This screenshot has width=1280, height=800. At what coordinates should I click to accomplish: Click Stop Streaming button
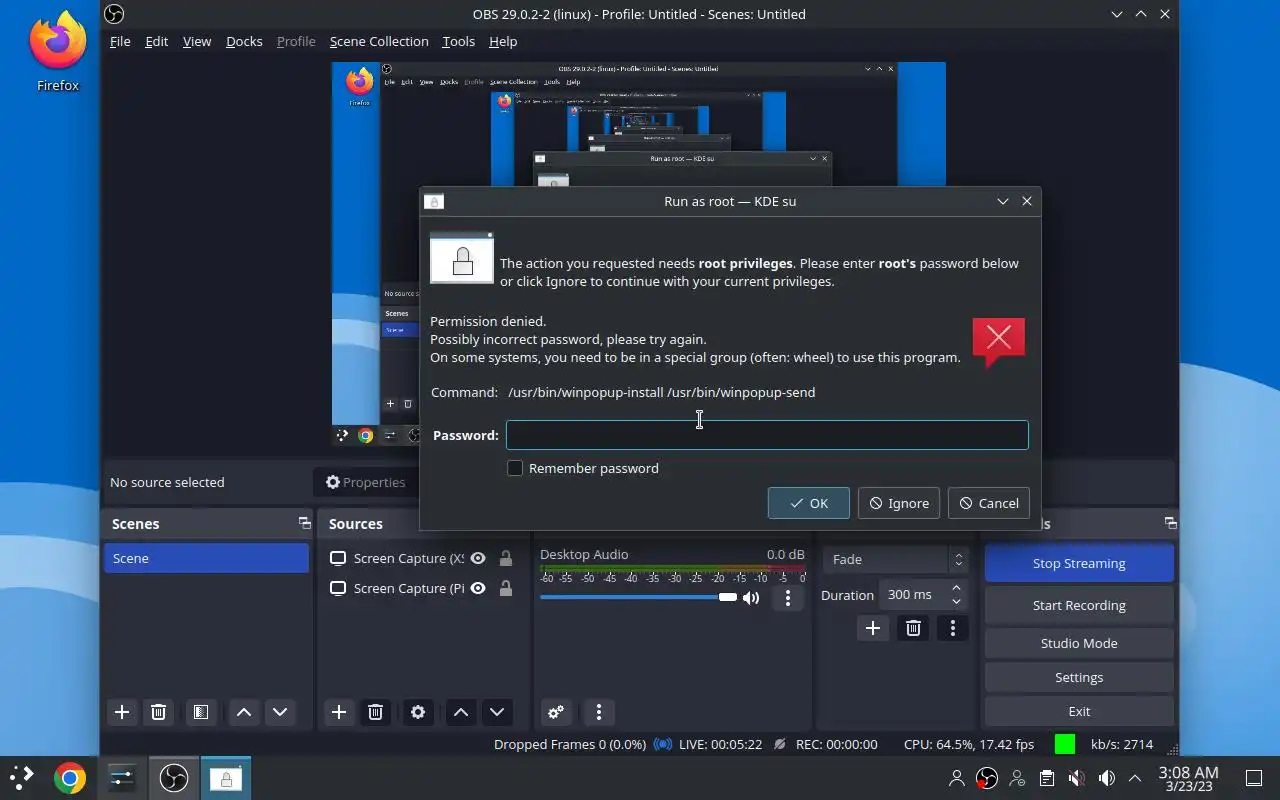1079,563
